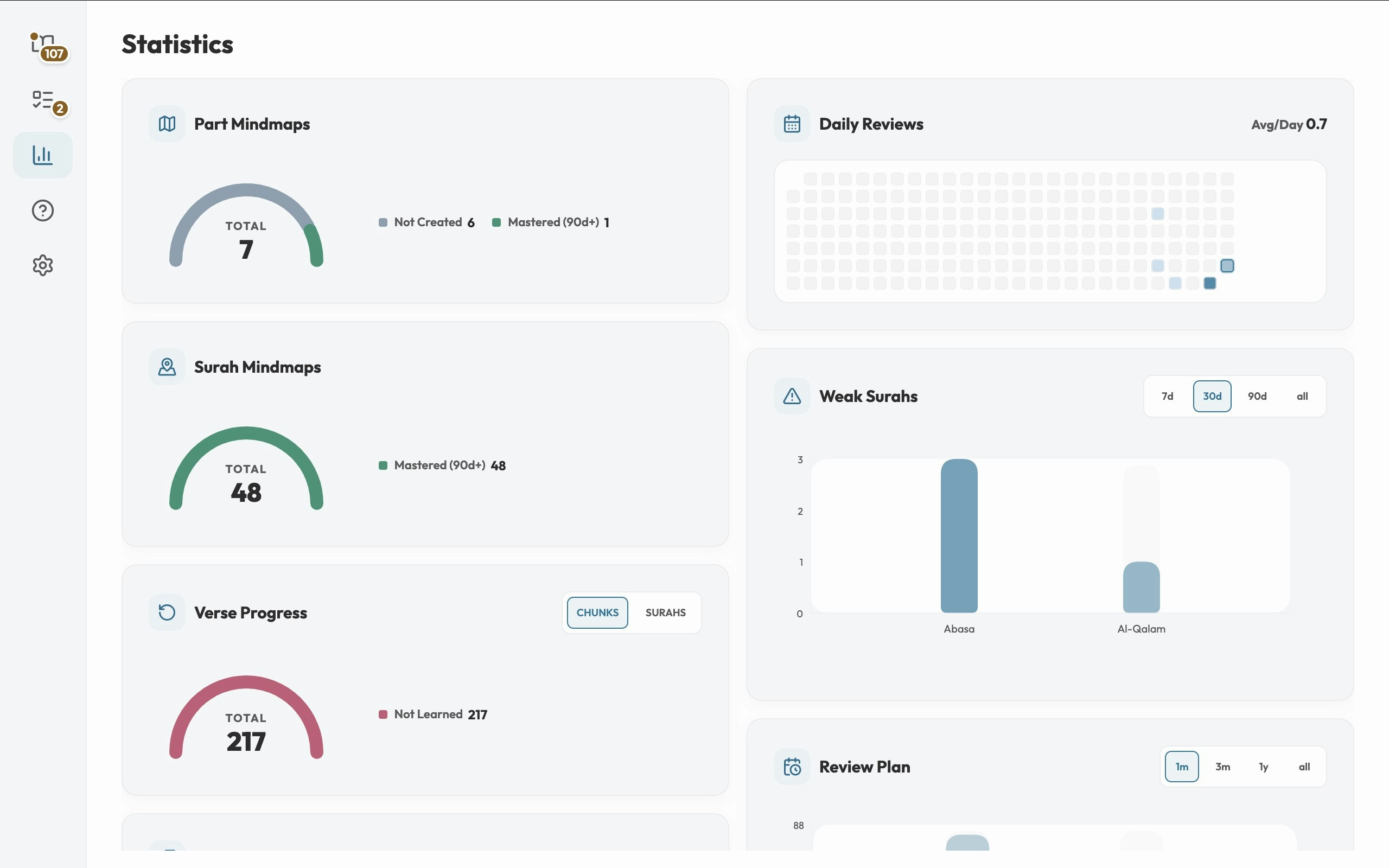Set Weak Surahs range to all

coord(1302,396)
